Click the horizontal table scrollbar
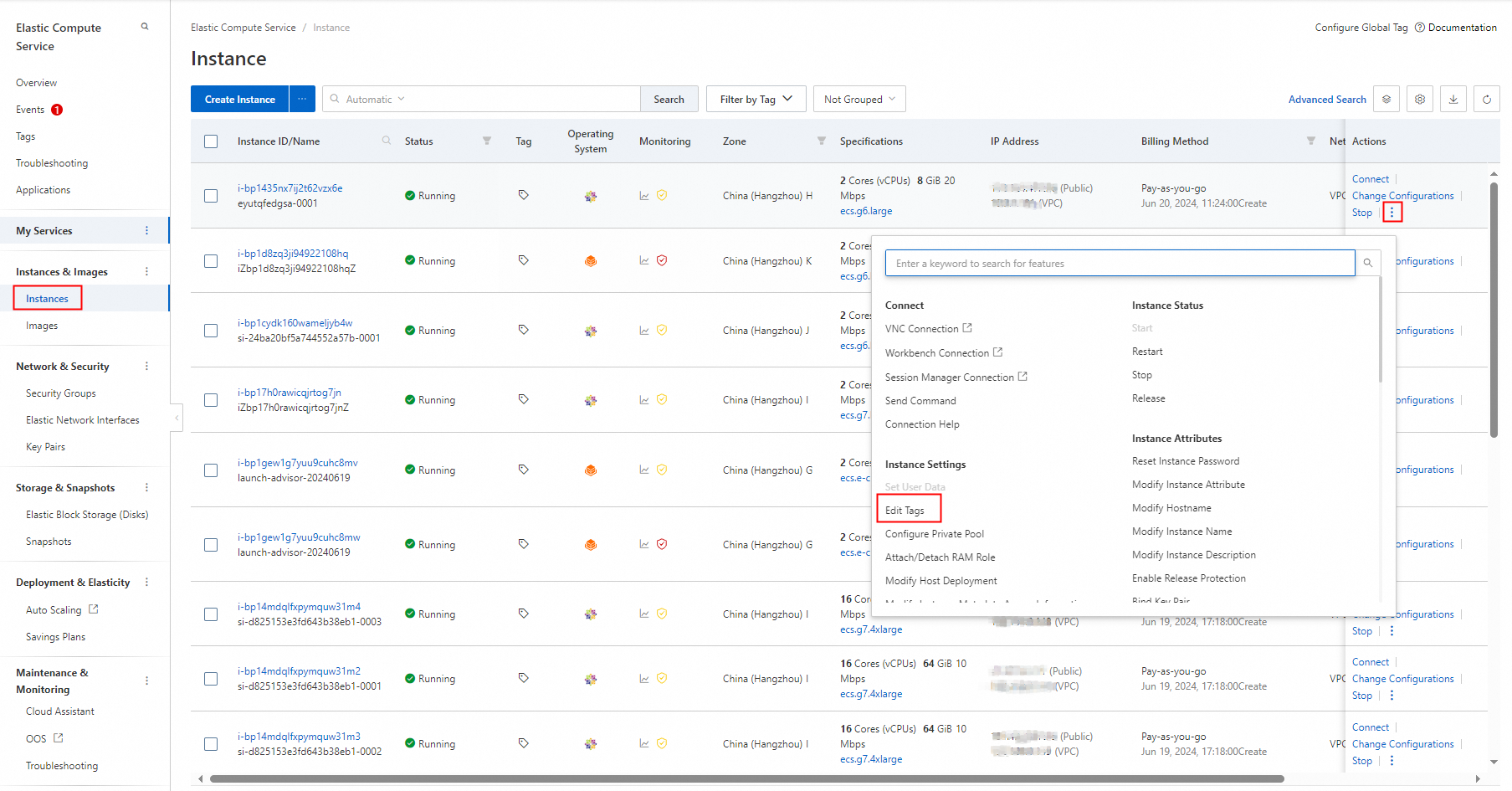The height and width of the screenshot is (791, 1512). coord(746,778)
